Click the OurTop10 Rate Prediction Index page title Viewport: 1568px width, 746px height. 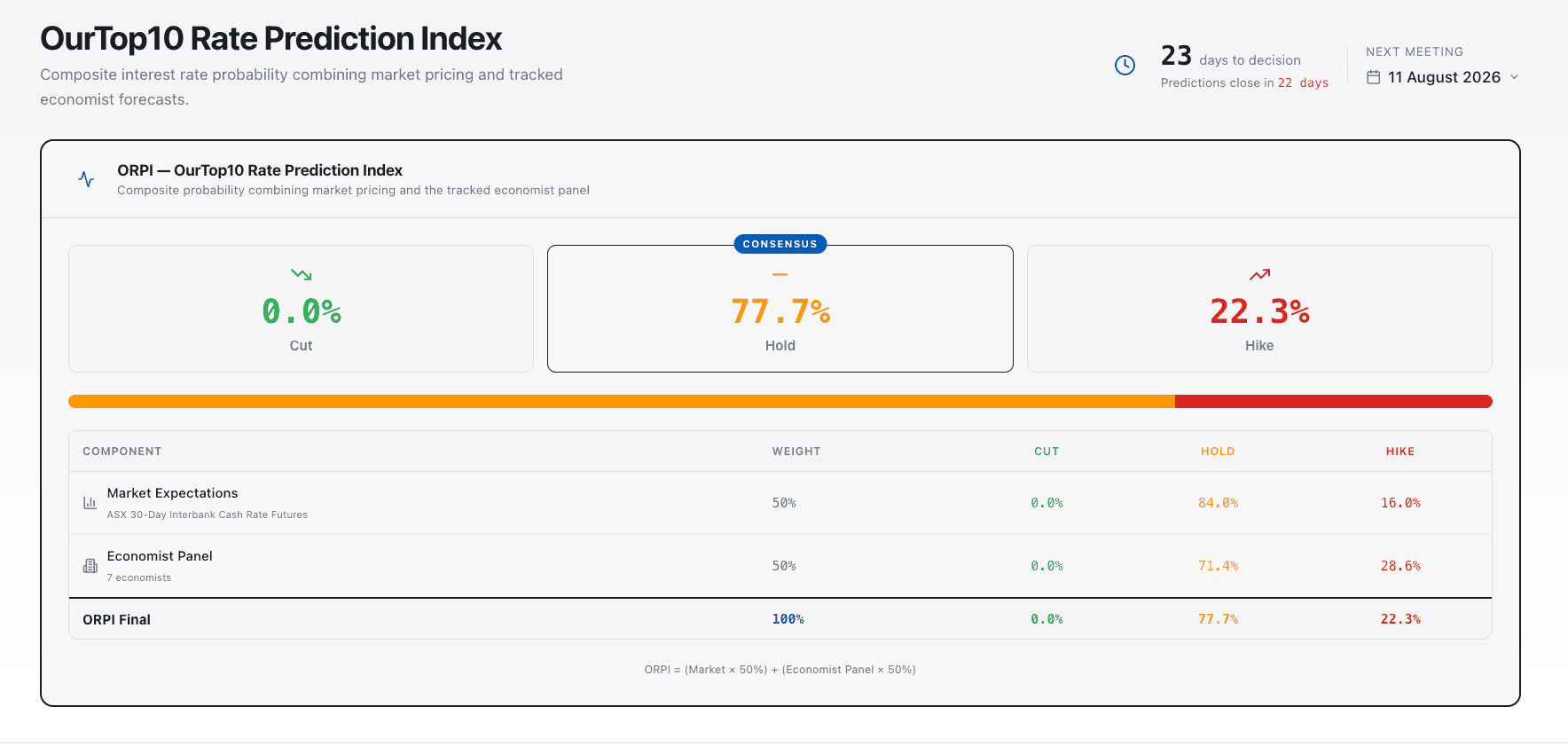(270, 38)
